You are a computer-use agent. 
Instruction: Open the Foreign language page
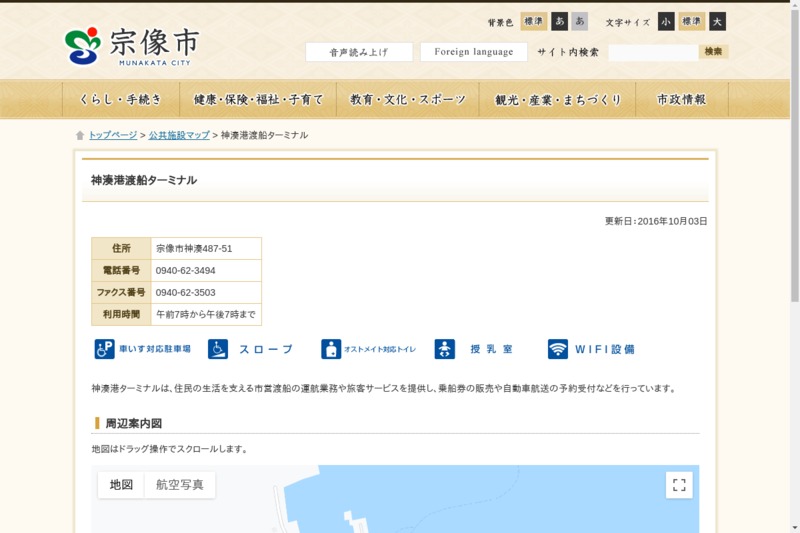point(473,52)
